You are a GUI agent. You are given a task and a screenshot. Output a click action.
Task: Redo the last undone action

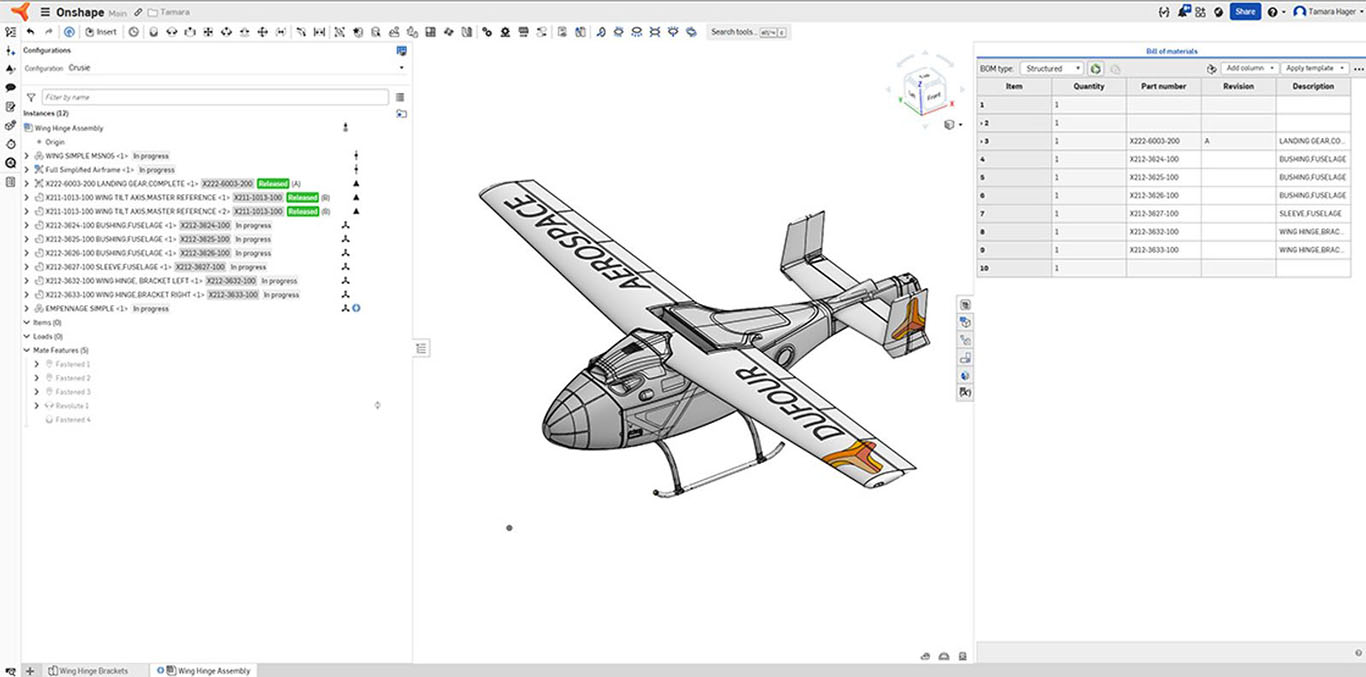(x=48, y=31)
